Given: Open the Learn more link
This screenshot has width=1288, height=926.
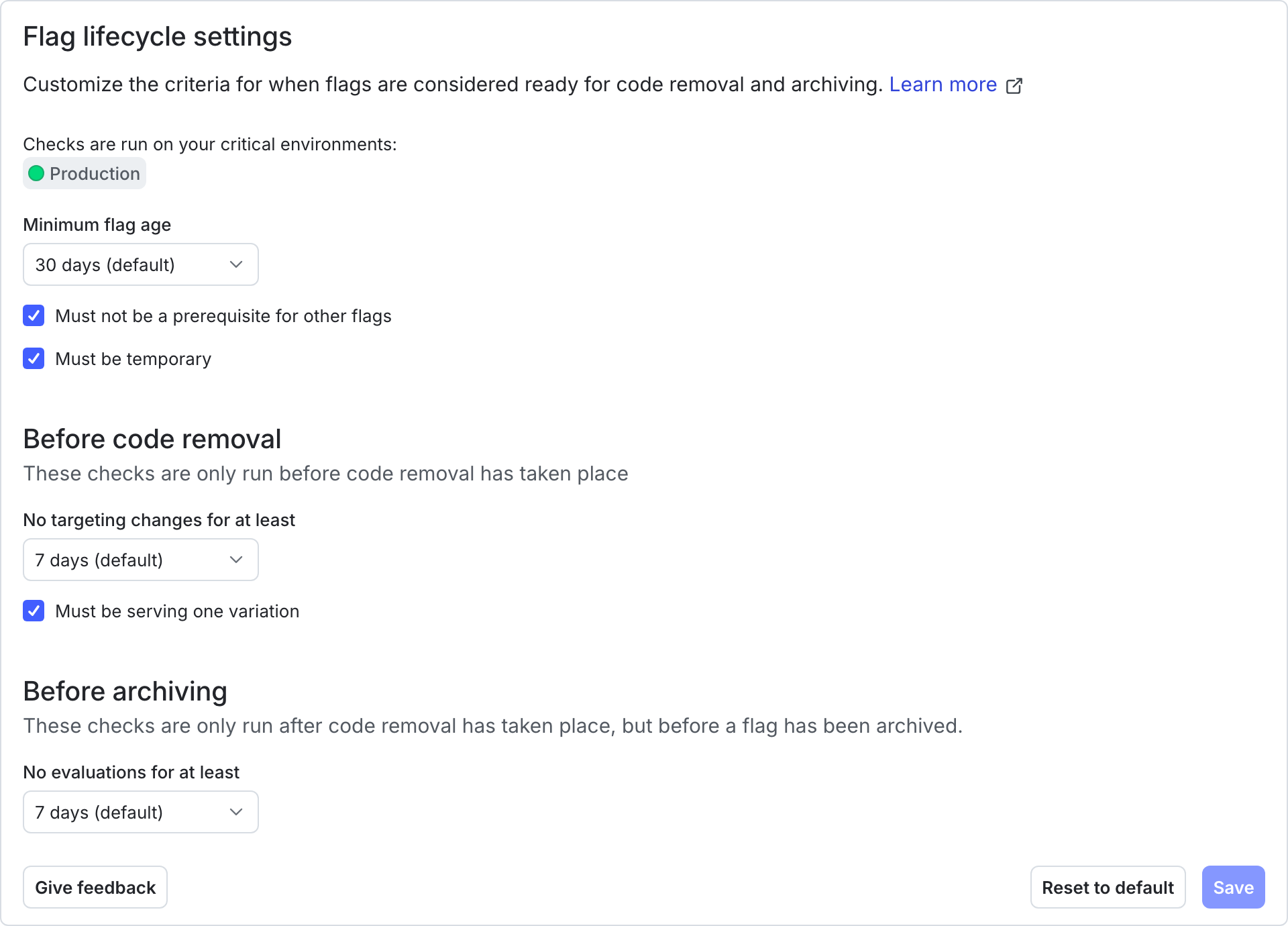Looking at the screenshot, I should pyautogui.click(x=943, y=85).
